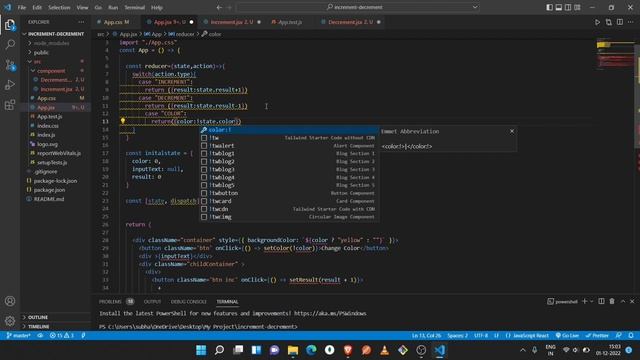Open command center search dropdown
Viewport: 640px width, 360px height.
(x=475, y=7)
